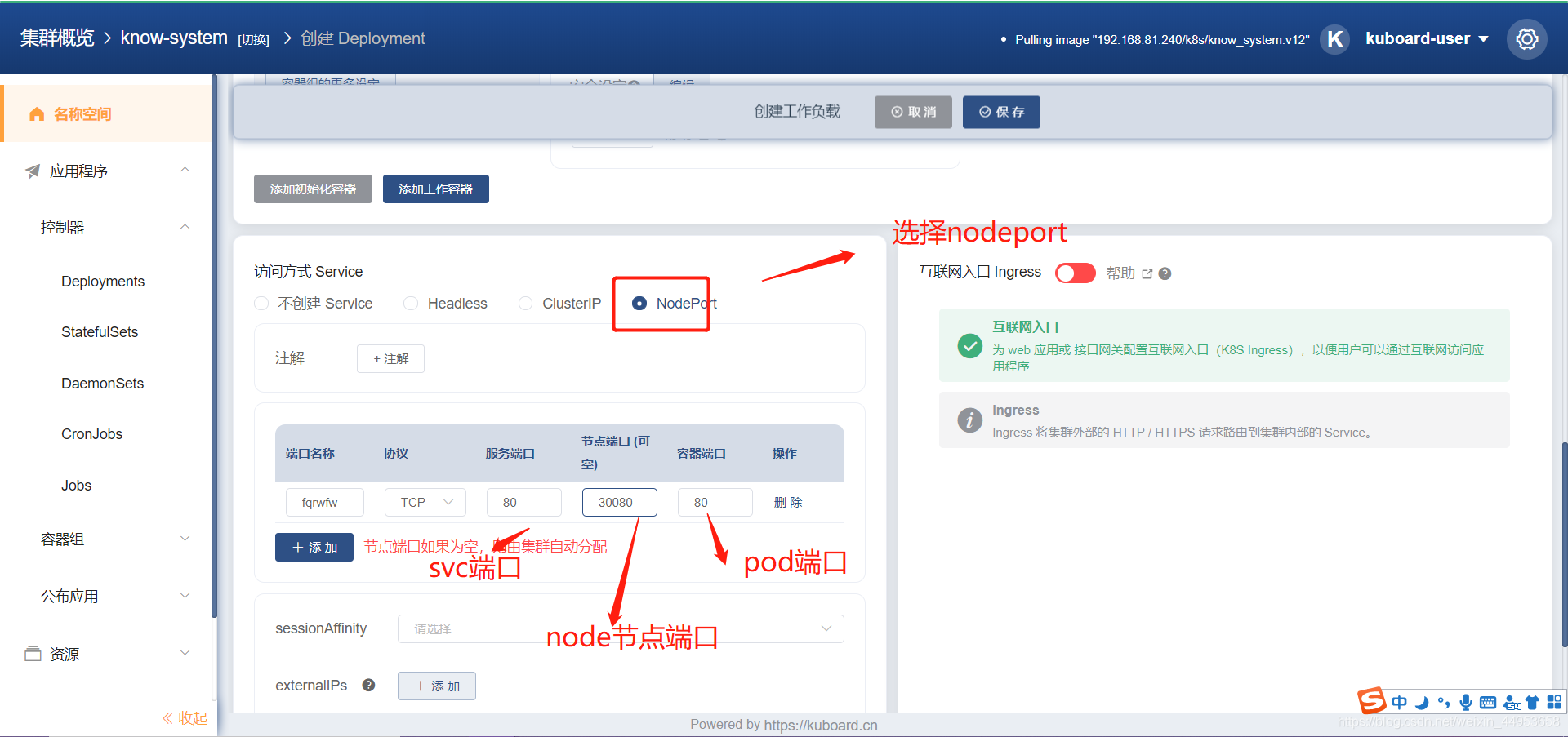Screen dimensions: 1568x737
Task: Click the Sogou moon icon
Action: [x=1422, y=703]
